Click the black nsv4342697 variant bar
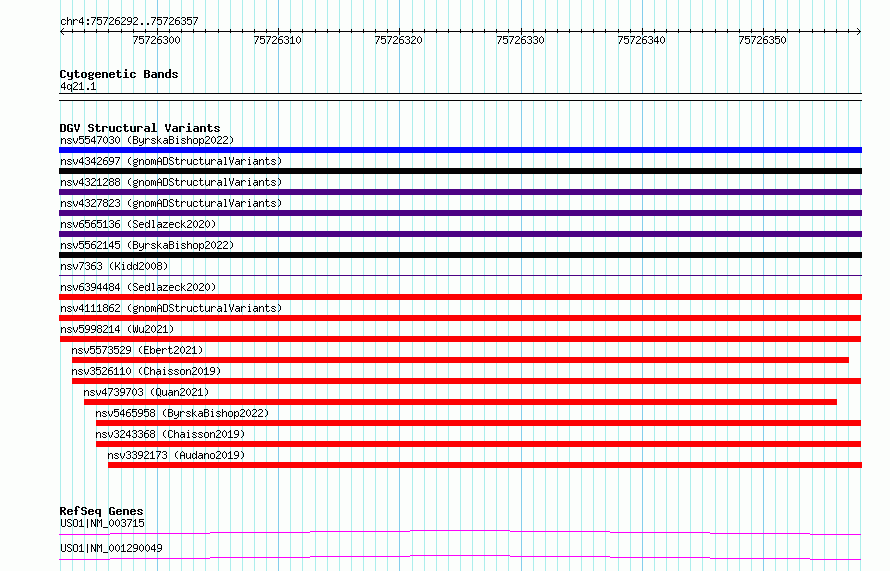 pos(460,171)
